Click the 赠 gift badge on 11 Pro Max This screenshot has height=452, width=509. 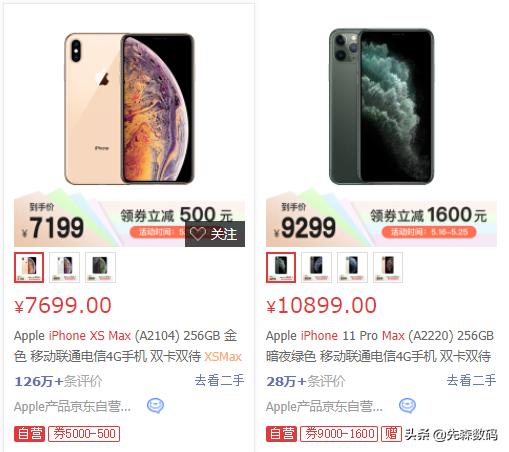click(x=391, y=434)
